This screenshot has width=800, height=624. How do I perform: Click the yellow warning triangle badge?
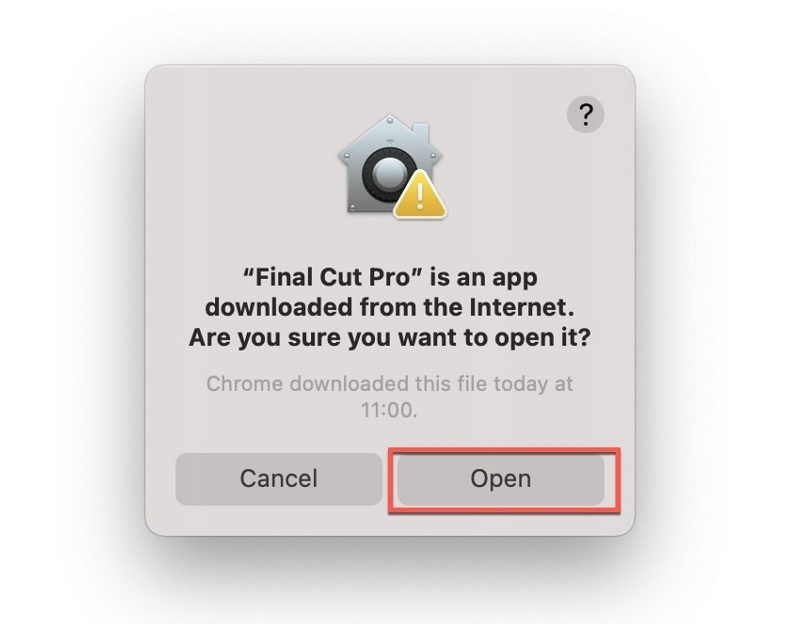click(x=420, y=196)
